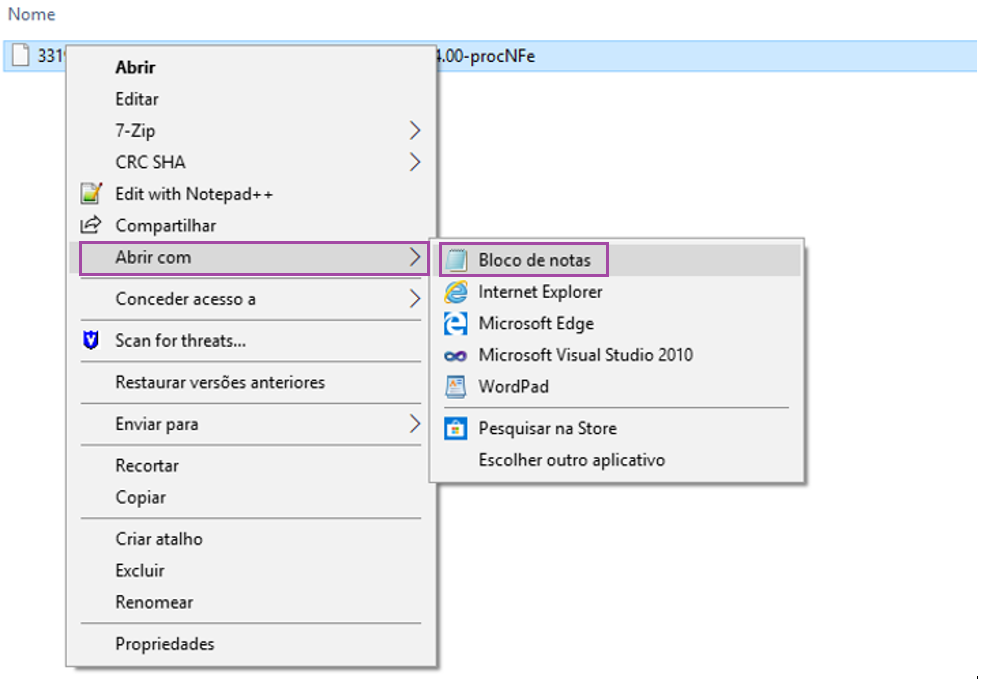The image size is (984, 679).
Task: Click the Store bag icon in submenu
Action: click(456, 428)
